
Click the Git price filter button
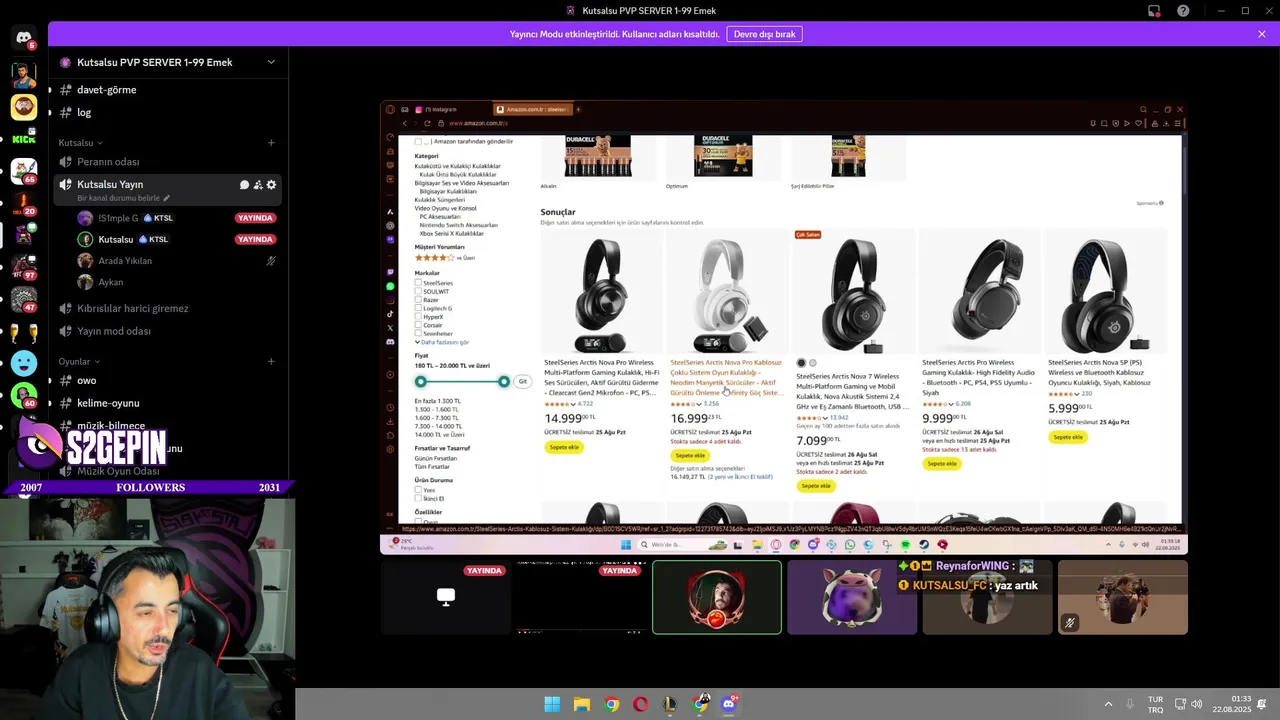(522, 381)
